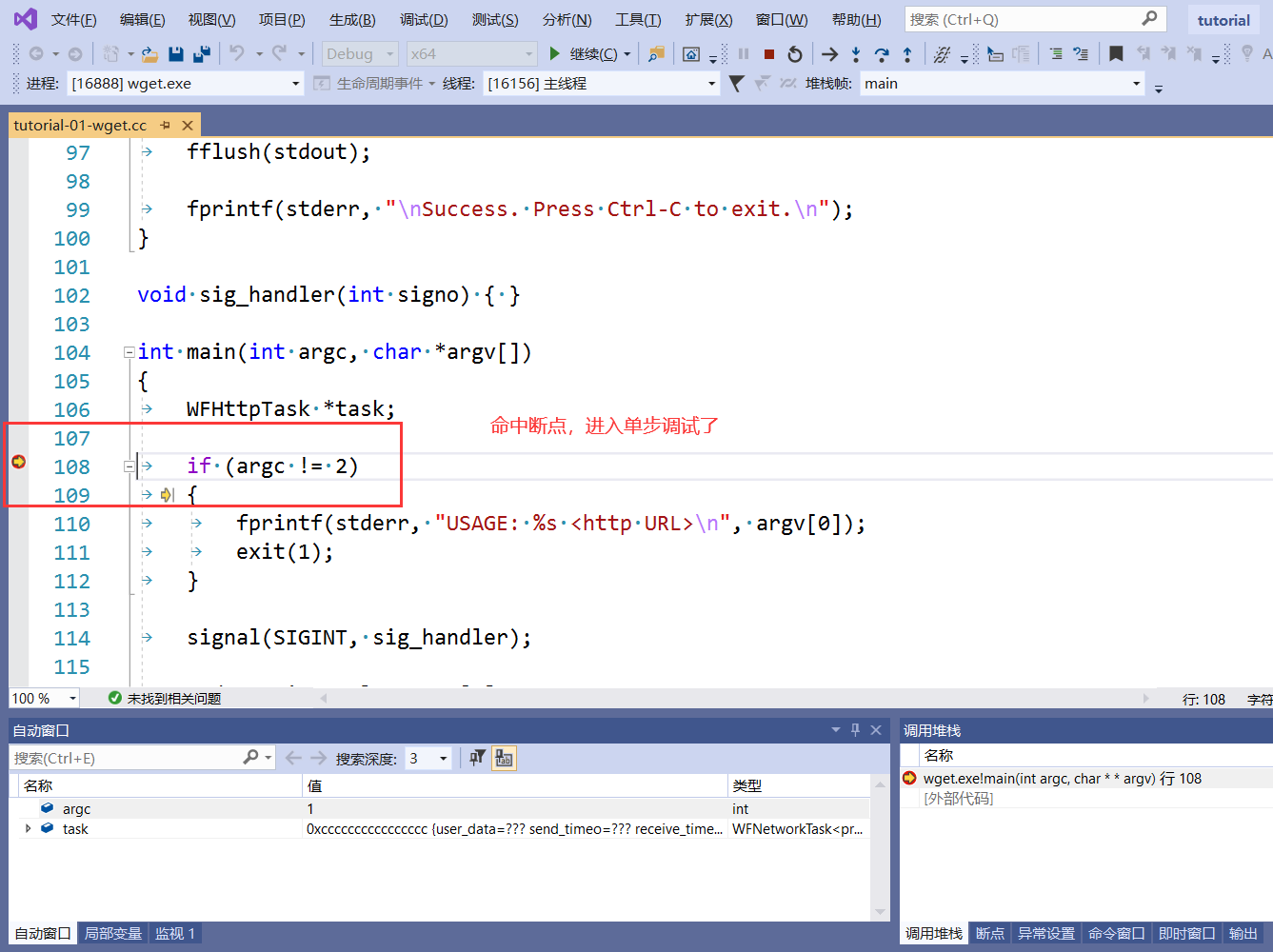Click the breakpoint marker at line 108
Viewport: 1273px width, 952px height.
click(x=18, y=463)
